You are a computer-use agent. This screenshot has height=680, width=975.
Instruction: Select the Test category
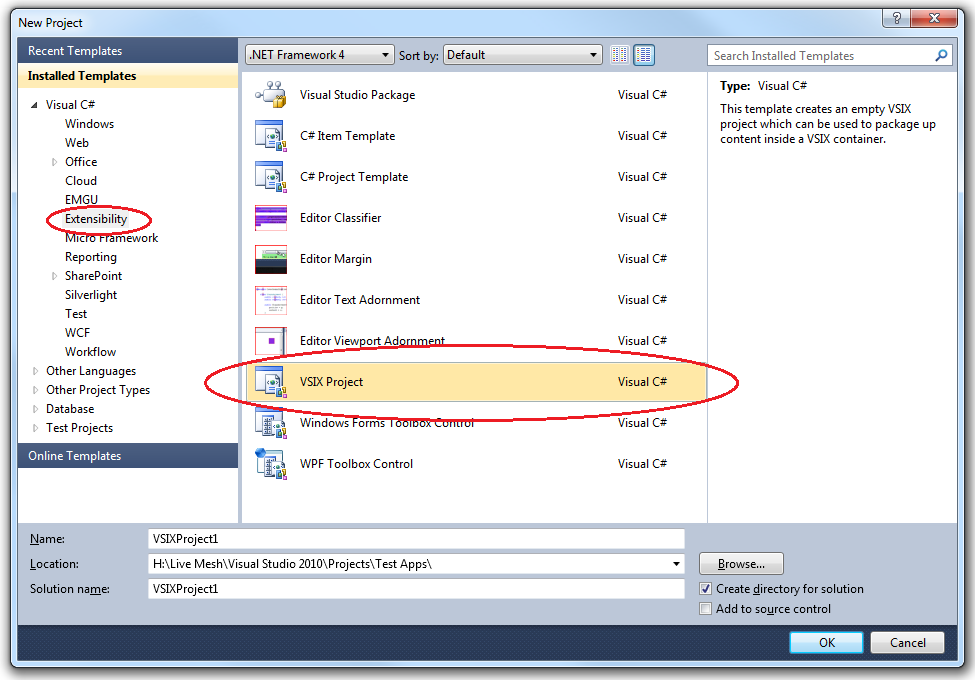point(76,314)
